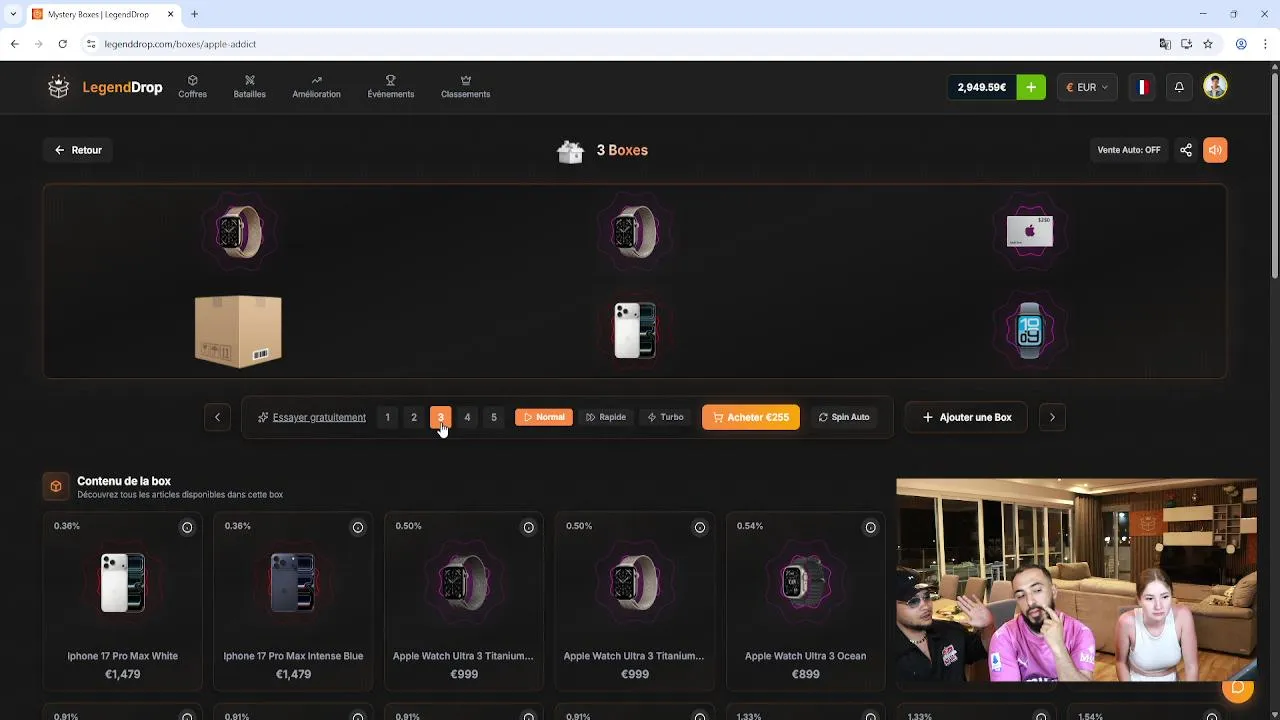Select 1 box count
Image resolution: width=1280 pixels, height=720 pixels.
click(x=387, y=417)
